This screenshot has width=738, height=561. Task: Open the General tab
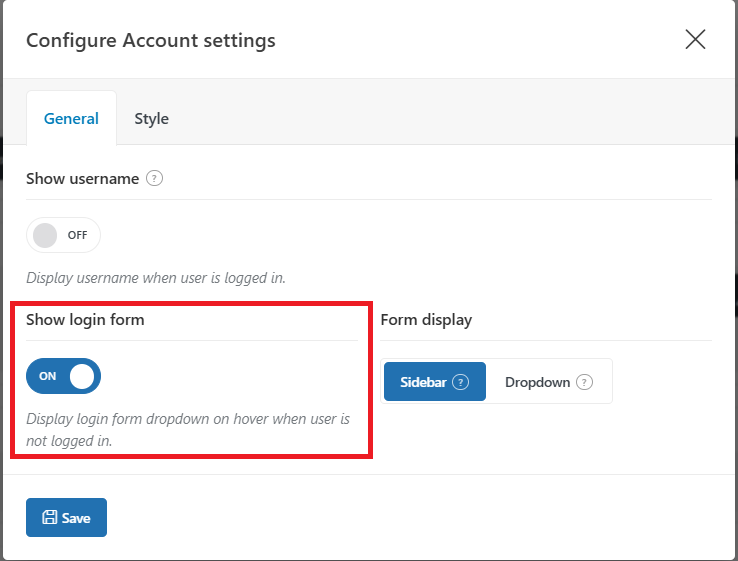pos(71,118)
